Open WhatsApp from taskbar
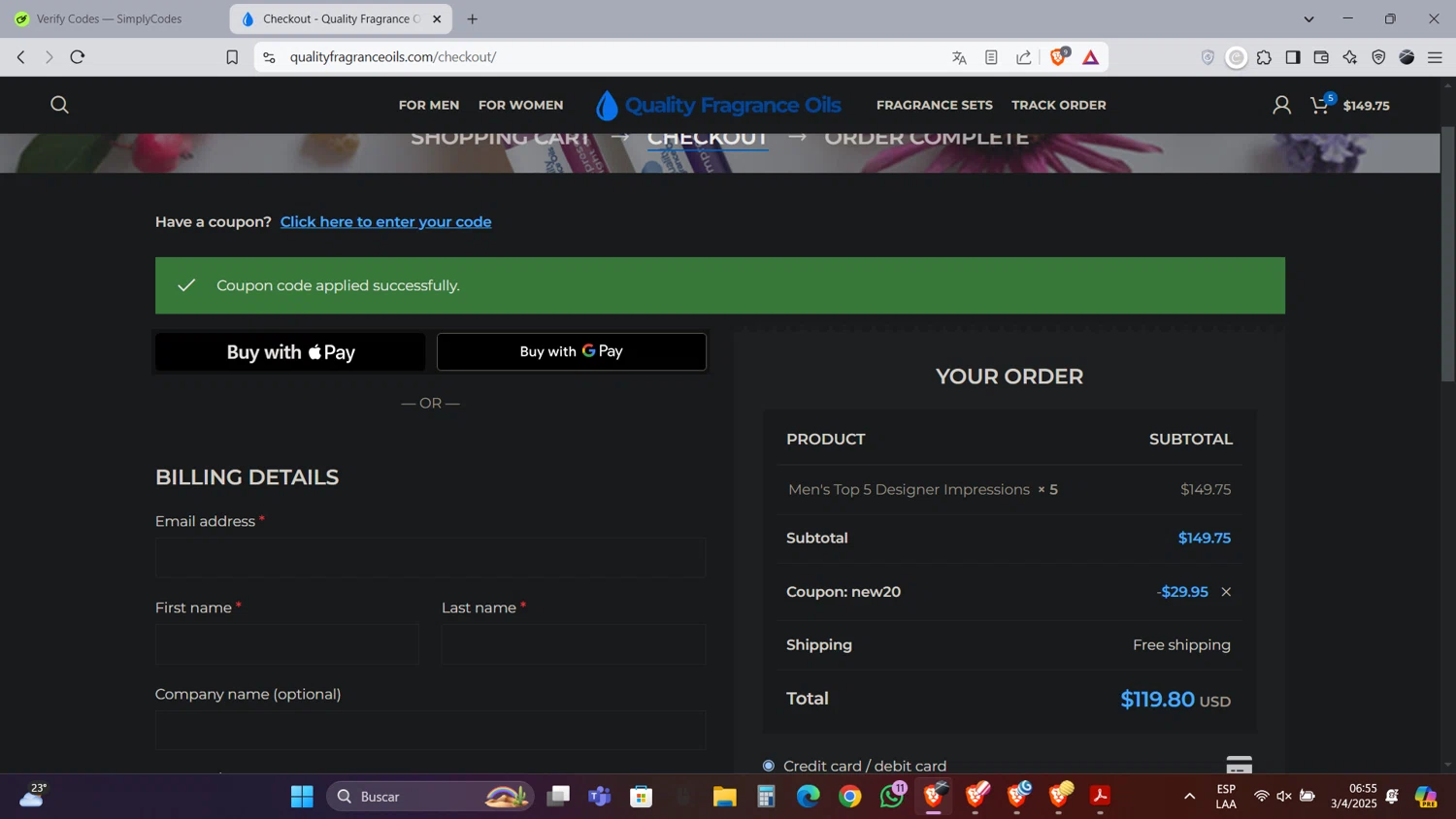1456x819 pixels. (x=892, y=797)
